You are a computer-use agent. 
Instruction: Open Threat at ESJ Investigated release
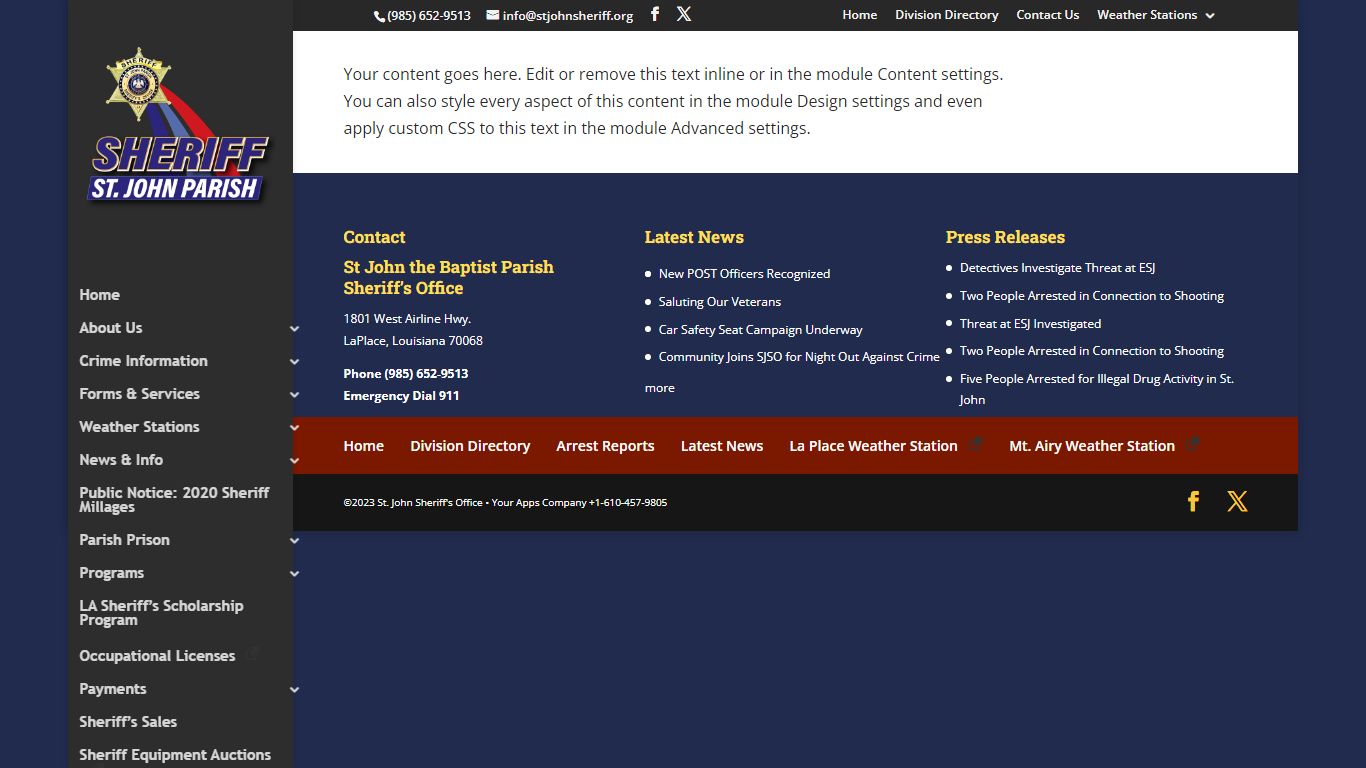click(x=1030, y=324)
